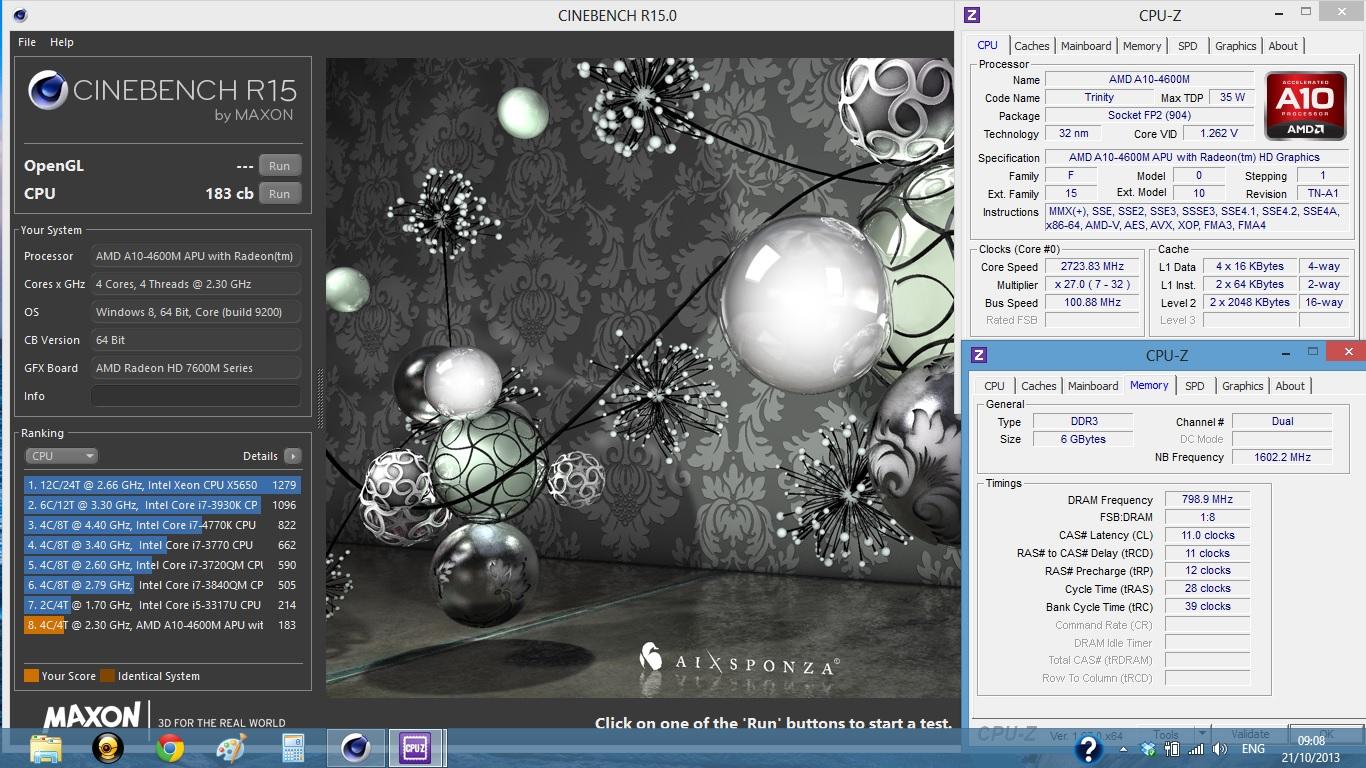
Task: Open Graphics tab in CPU-Z Memory window
Action: (1243, 386)
